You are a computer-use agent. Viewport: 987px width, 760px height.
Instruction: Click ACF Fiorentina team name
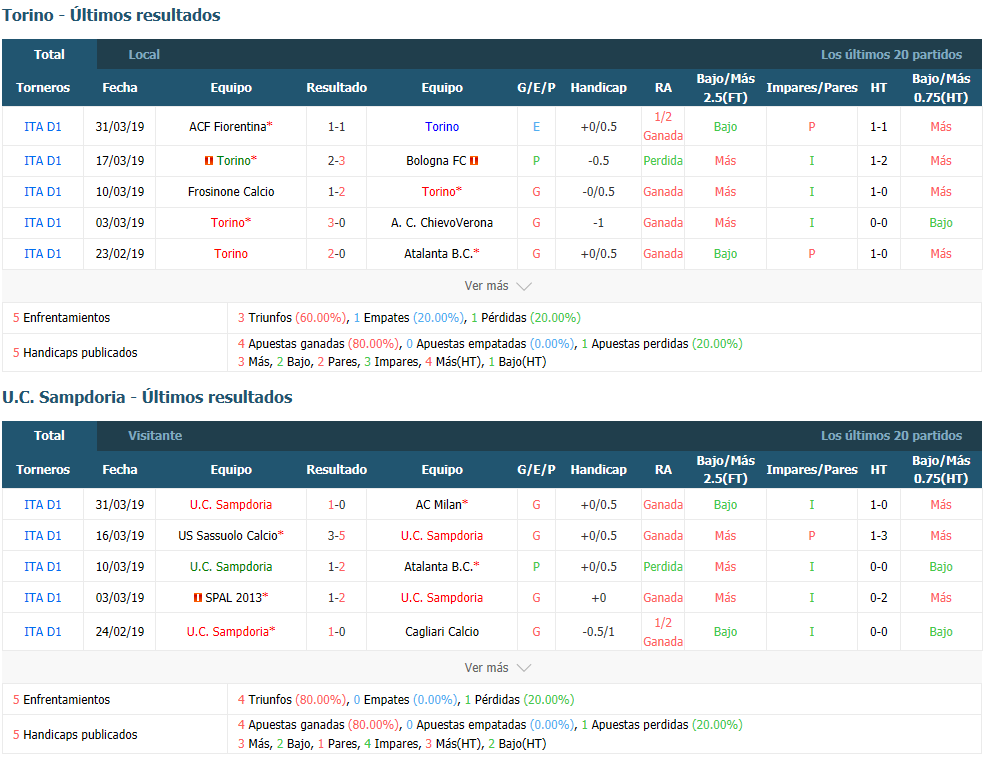[228, 127]
